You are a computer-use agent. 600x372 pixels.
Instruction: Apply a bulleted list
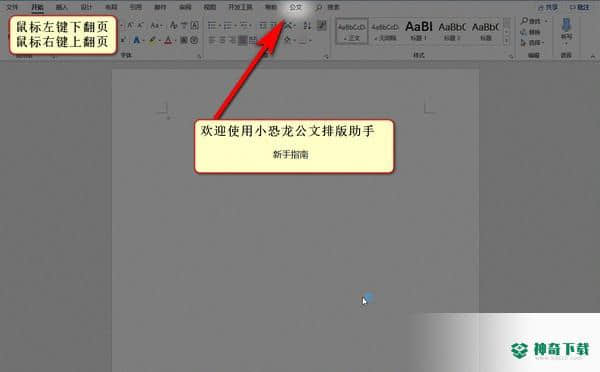click(212, 26)
